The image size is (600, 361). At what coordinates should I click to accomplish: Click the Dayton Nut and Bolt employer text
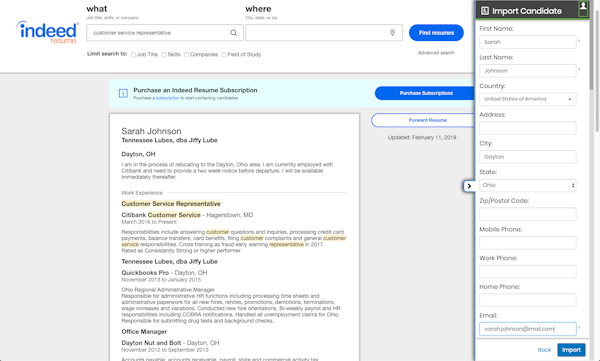pos(151,343)
